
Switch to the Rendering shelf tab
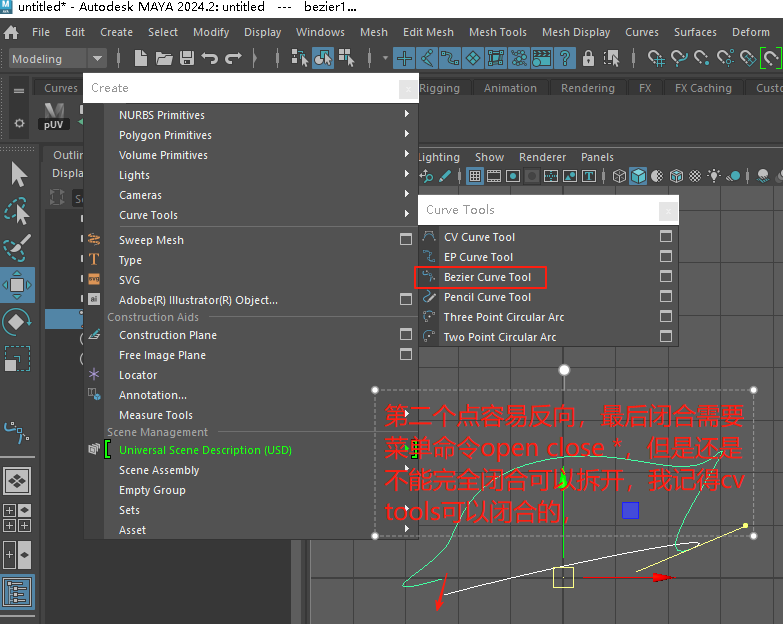pyautogui.click(x=587, y=88)
